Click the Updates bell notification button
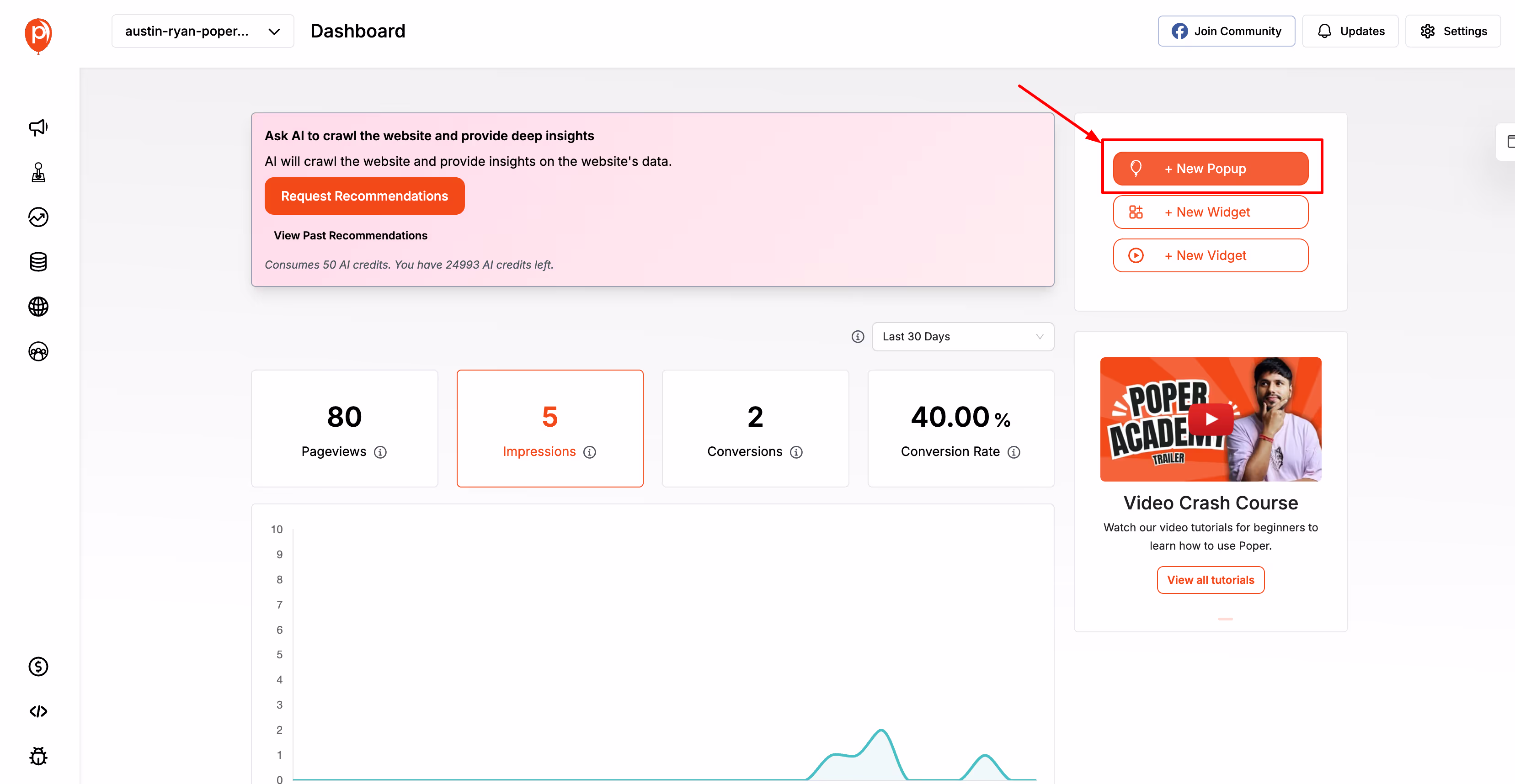 [1350, 31]
